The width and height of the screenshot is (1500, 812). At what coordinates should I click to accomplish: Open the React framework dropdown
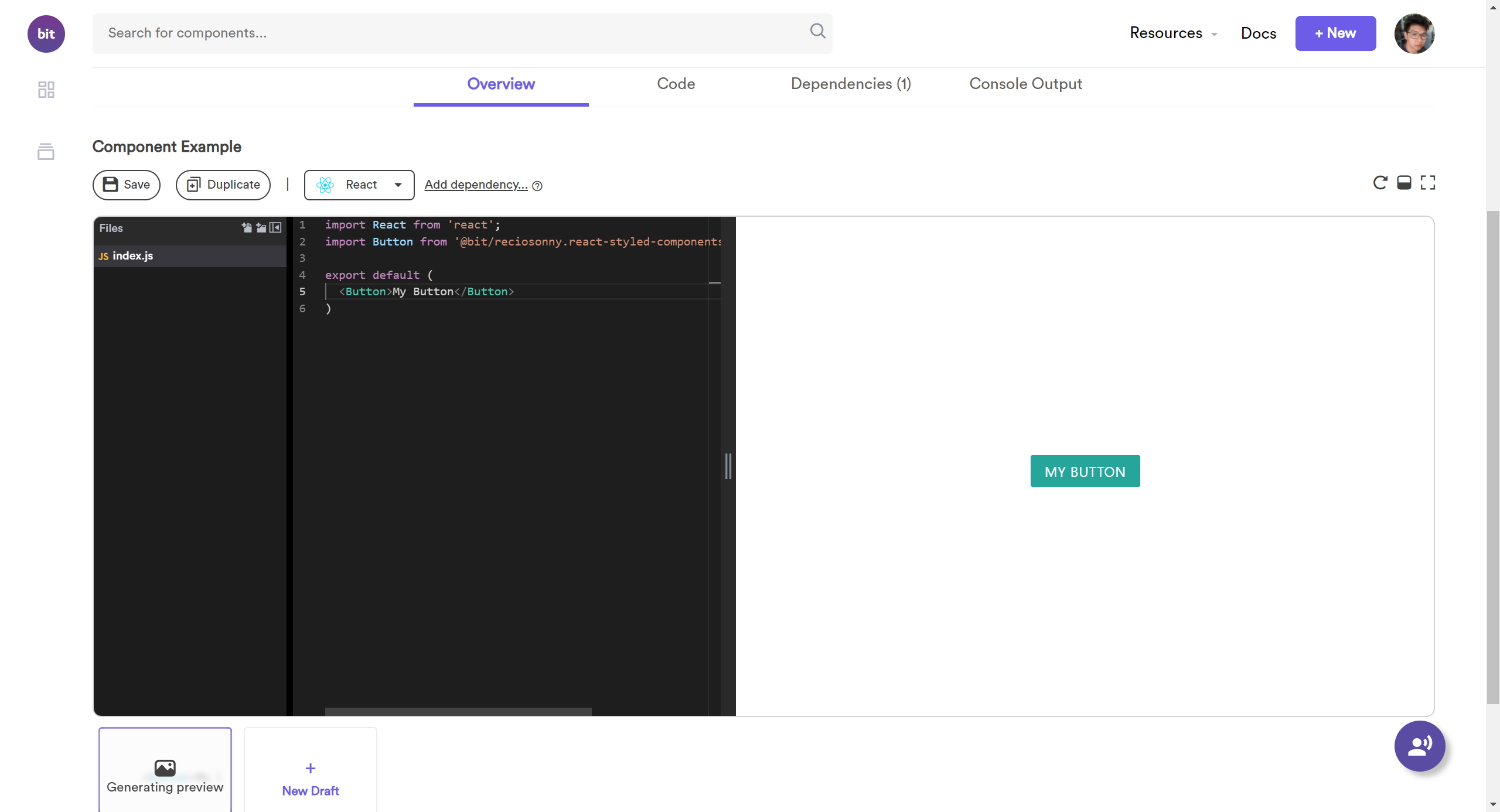359,185
